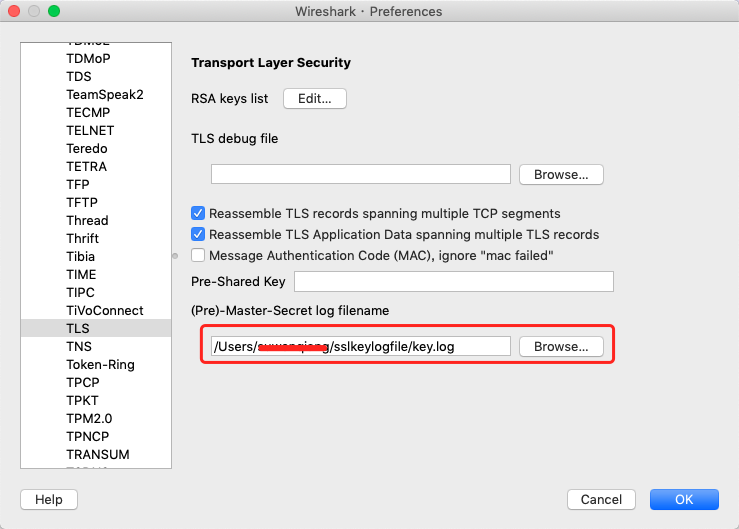This screenshot has height=529, width=739.
Task: Browse for the Master-Secret log file
Action: point(561,347)
